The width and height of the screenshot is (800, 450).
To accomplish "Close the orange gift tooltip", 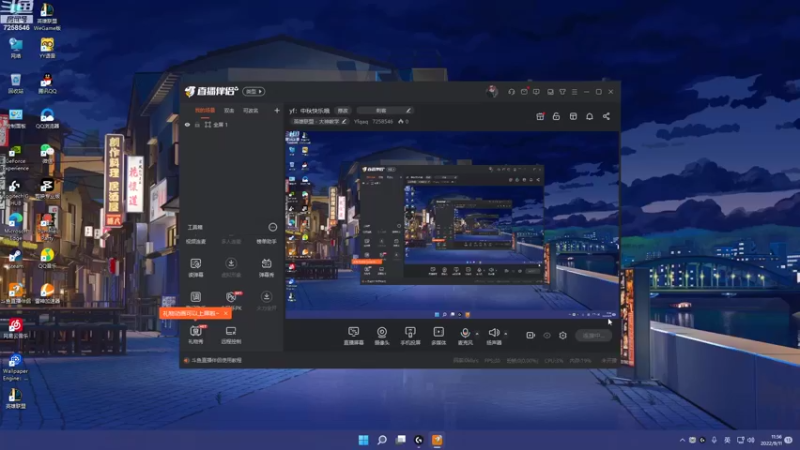I will (x=226, y=313).
